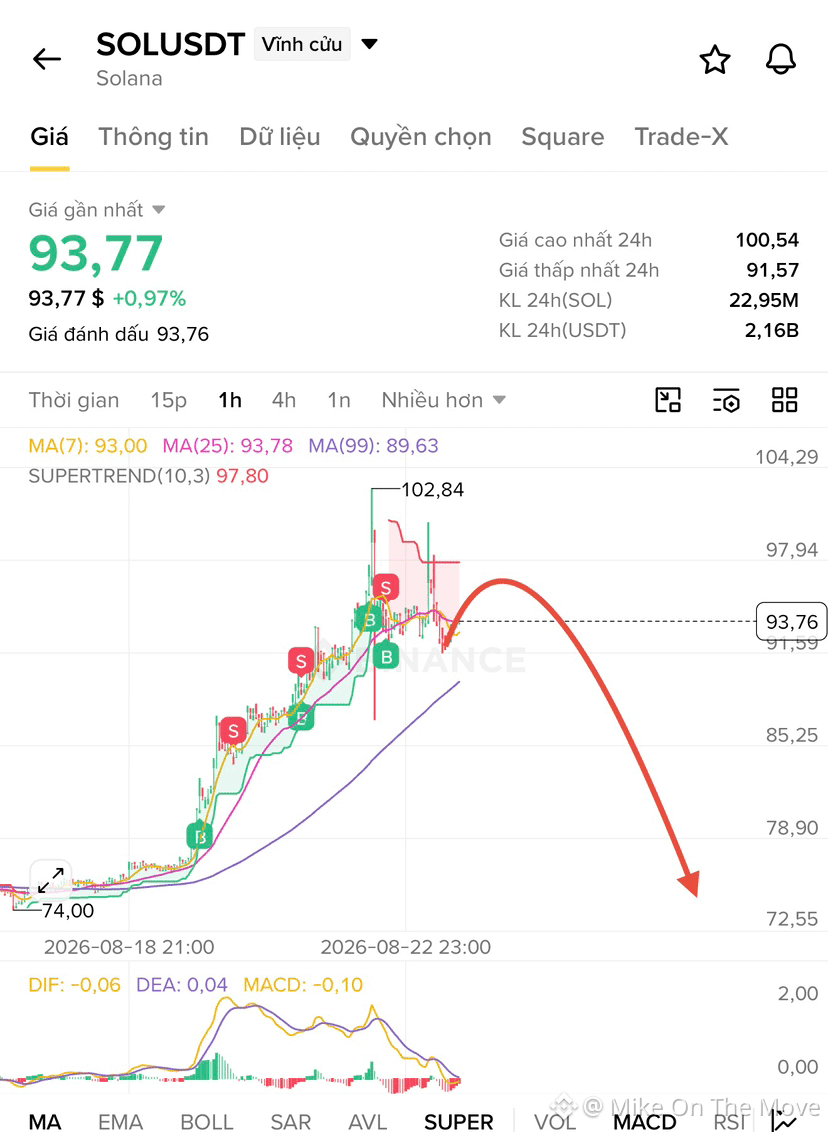Click the large 93,77 last price
Image resolution: width=828 pixels, height=1132 pixels.
[96, 253]
